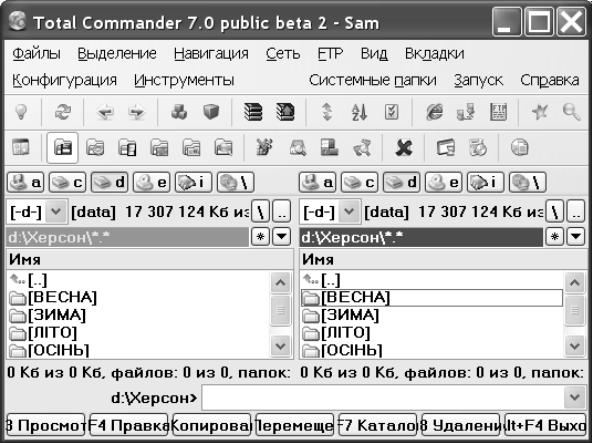Open the Инструменты menu
The width and height of the screenshot is (592, 443).
(184, 80)
